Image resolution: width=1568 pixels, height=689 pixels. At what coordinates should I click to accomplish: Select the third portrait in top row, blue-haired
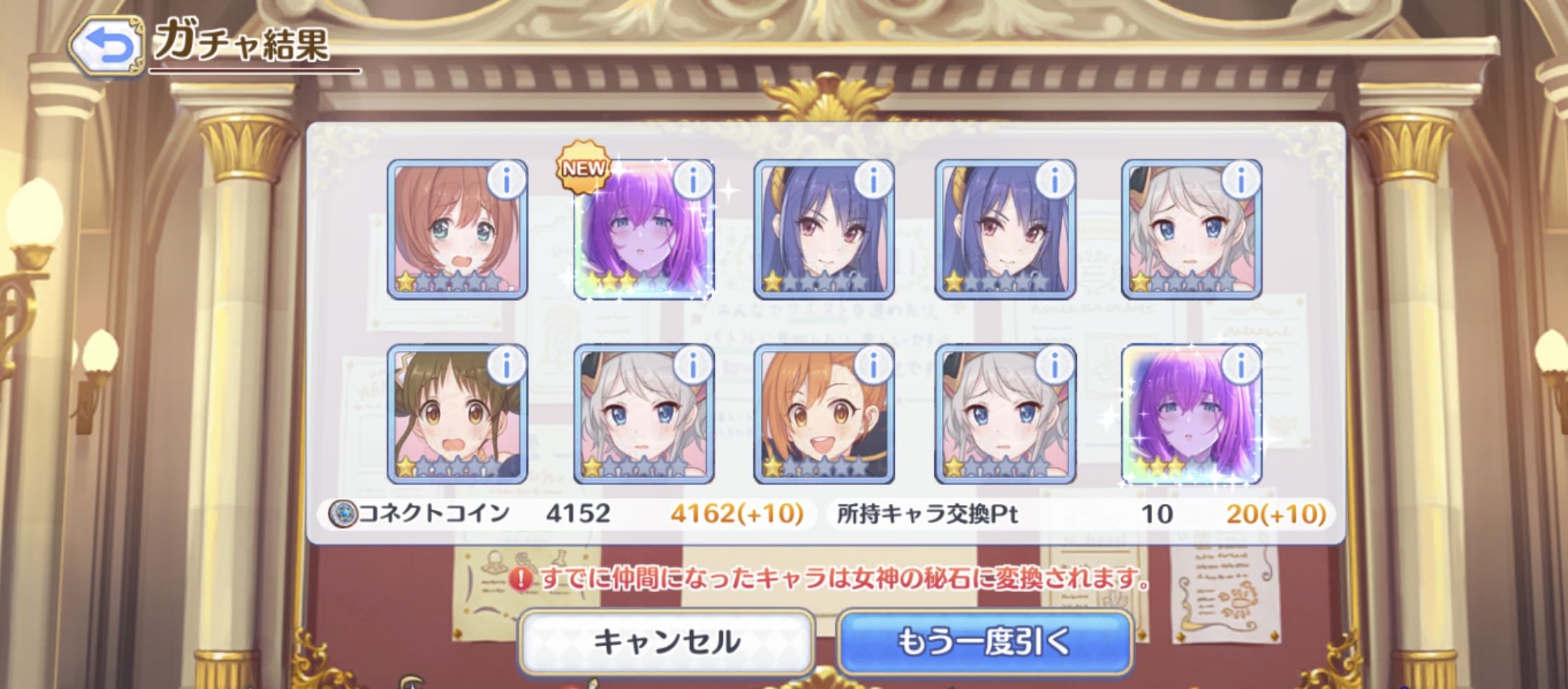824,229
